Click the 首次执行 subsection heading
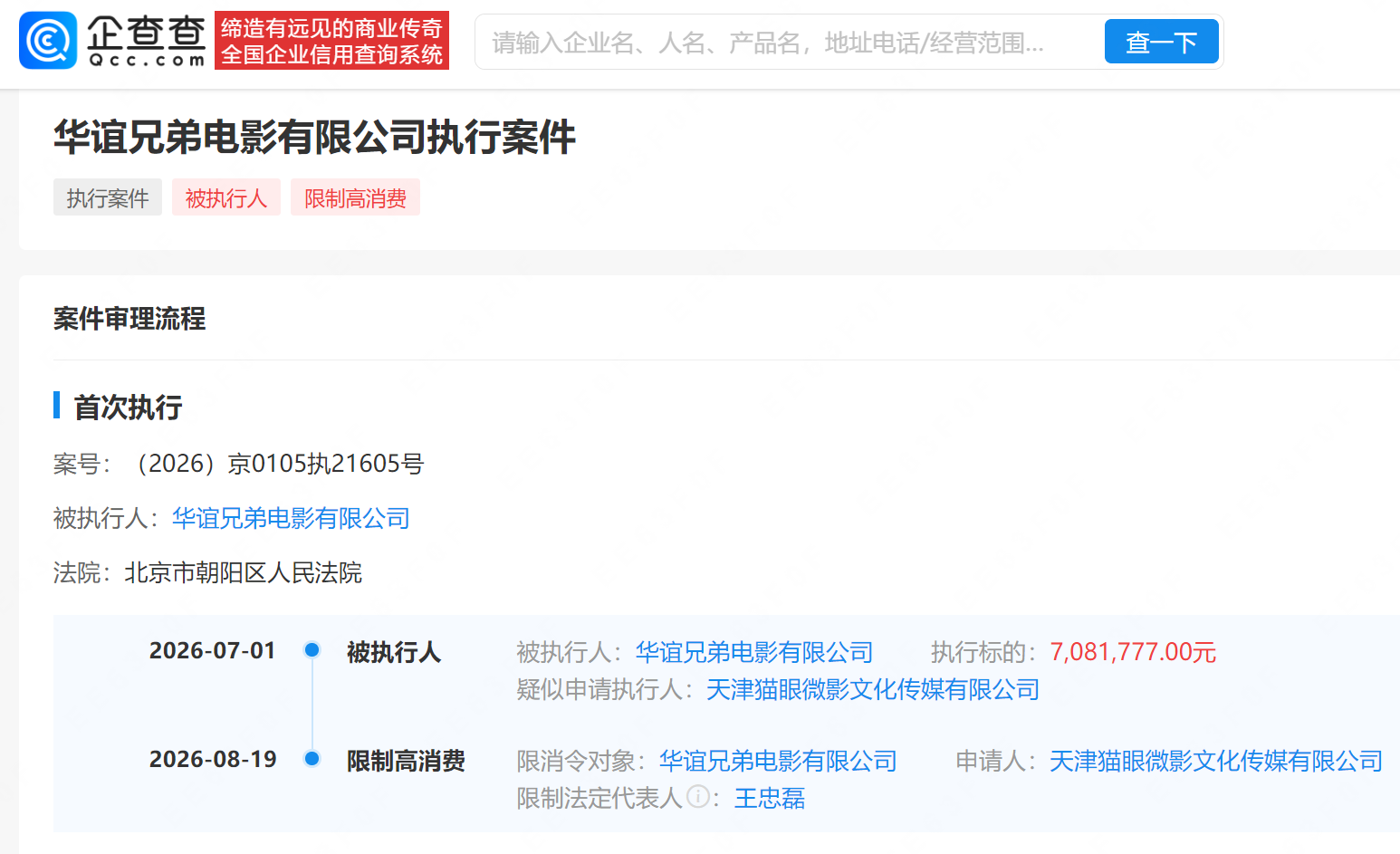The width and height of the screenshot is (1400, 854). pyautogui.click(x=128, y=408)
